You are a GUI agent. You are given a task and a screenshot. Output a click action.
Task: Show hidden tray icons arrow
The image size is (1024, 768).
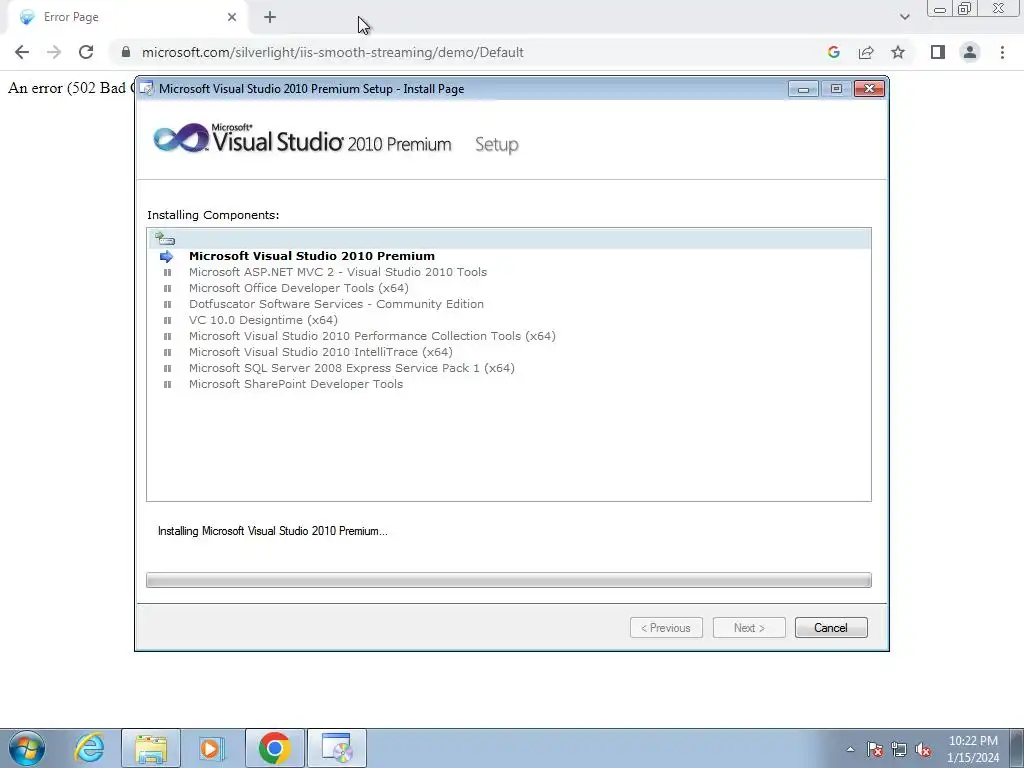coord(850,749)
